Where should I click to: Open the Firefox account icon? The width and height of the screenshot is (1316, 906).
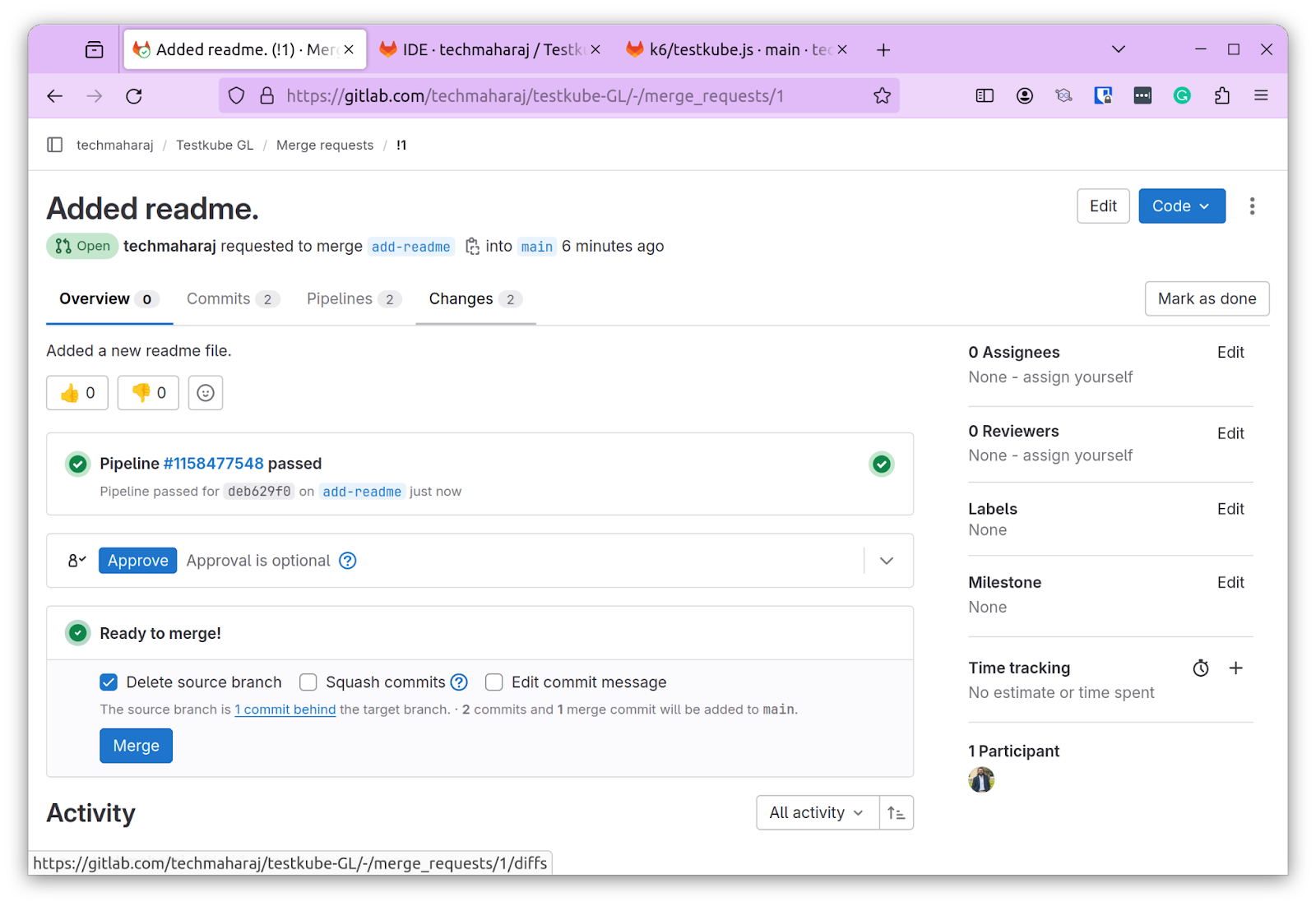(1024, 96)
